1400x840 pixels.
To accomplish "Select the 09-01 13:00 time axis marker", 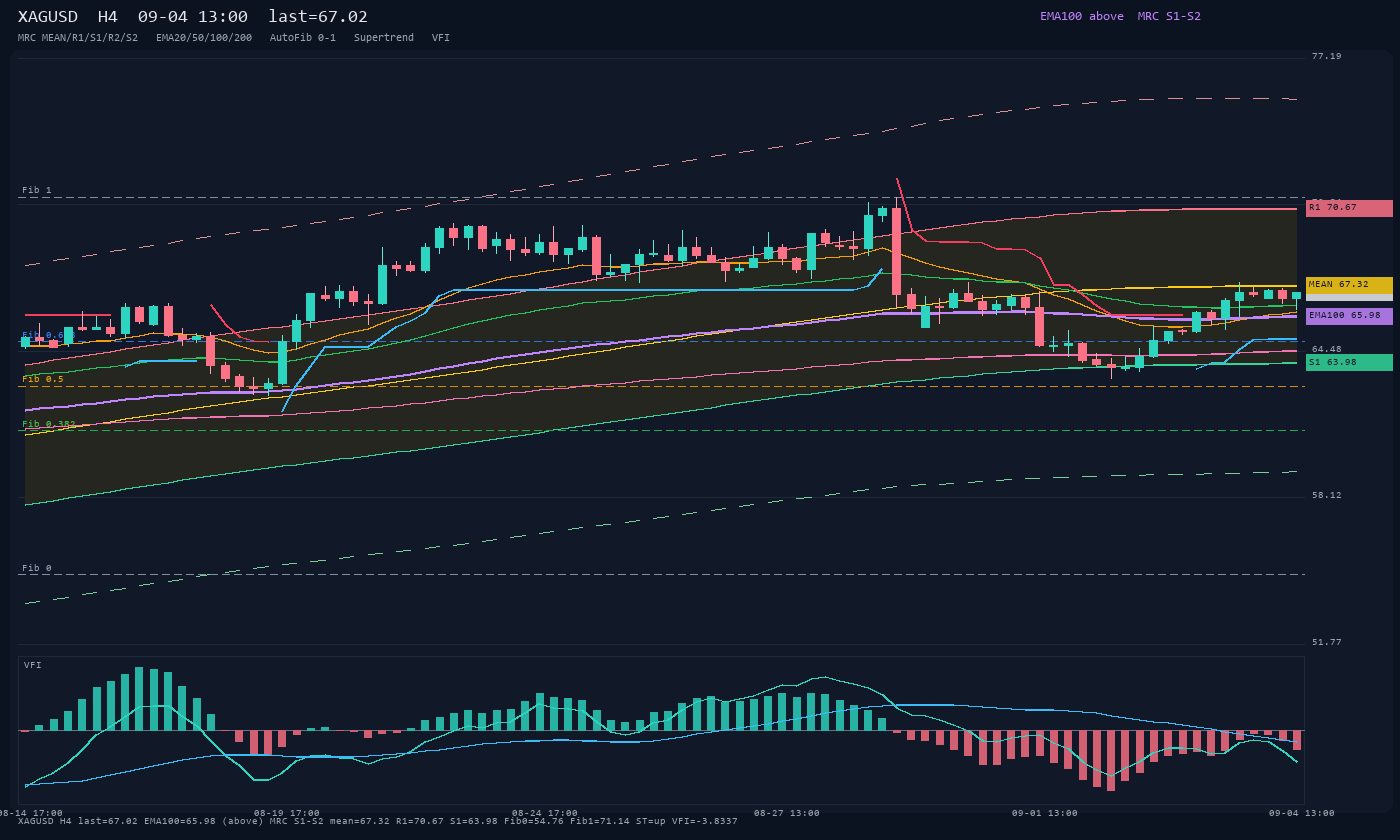I will [1045, 813].
